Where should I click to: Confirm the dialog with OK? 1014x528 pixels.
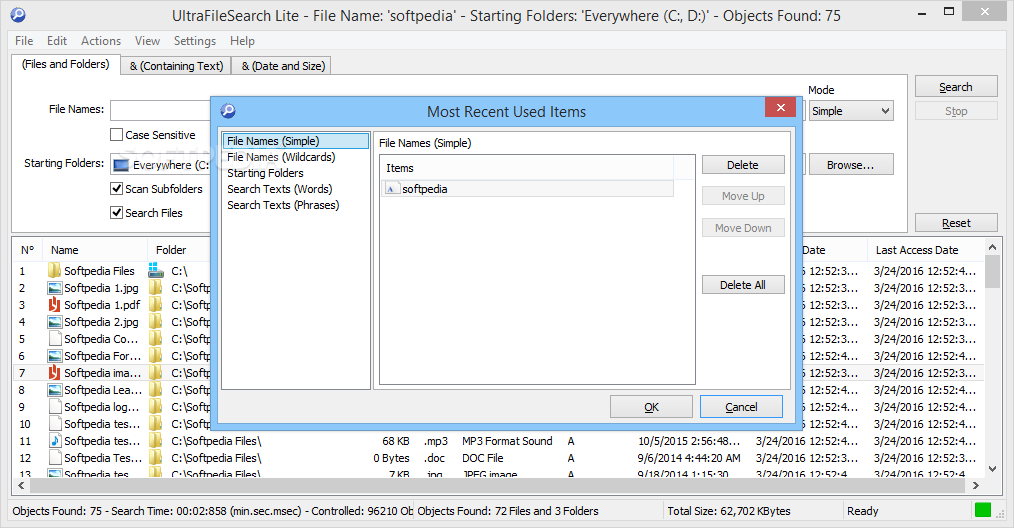tap(651, 406)
